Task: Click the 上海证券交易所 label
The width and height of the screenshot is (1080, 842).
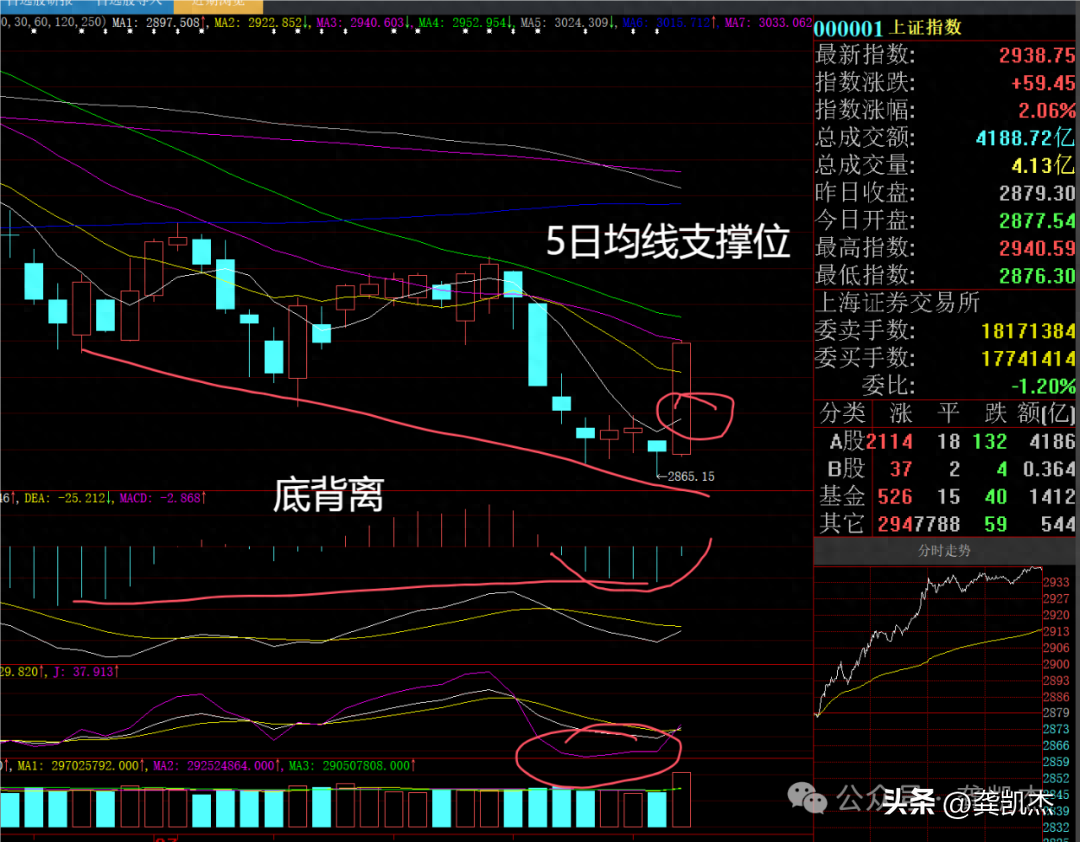Action: tap(898, 302)
